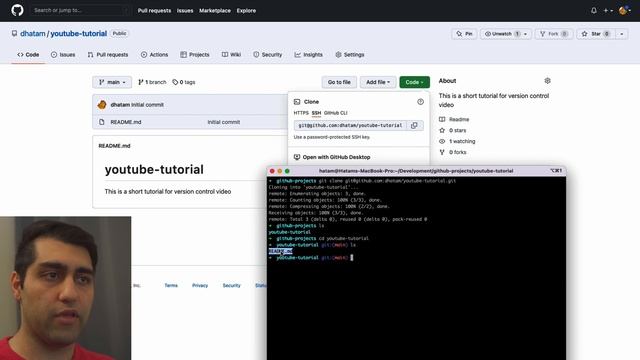640x360 pixels.
Task: Expand the Star lists dropdown arrow
Action: coord(622,34)
